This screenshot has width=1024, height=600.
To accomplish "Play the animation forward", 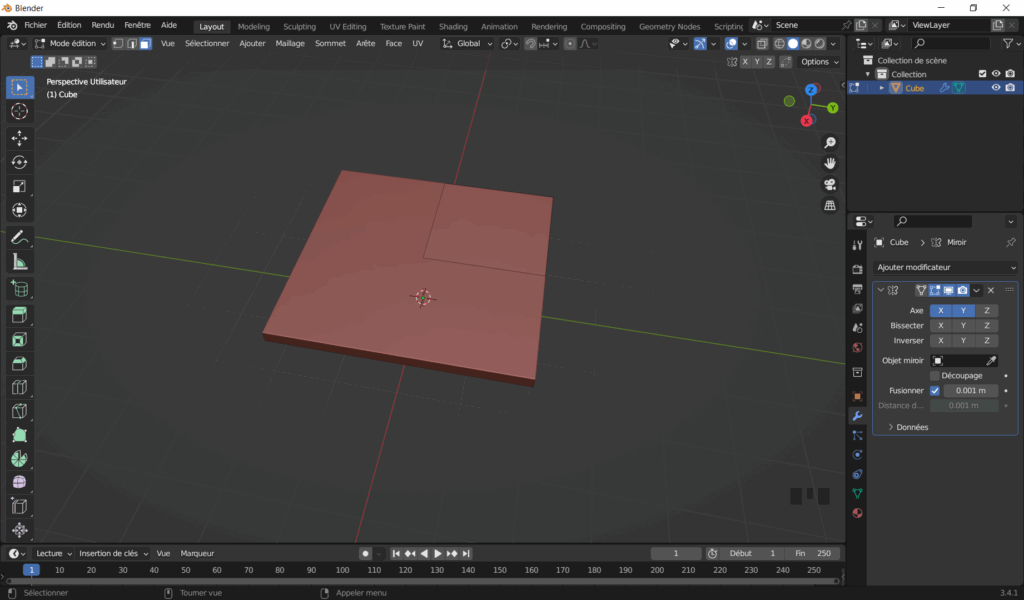I will click(438, 554).
